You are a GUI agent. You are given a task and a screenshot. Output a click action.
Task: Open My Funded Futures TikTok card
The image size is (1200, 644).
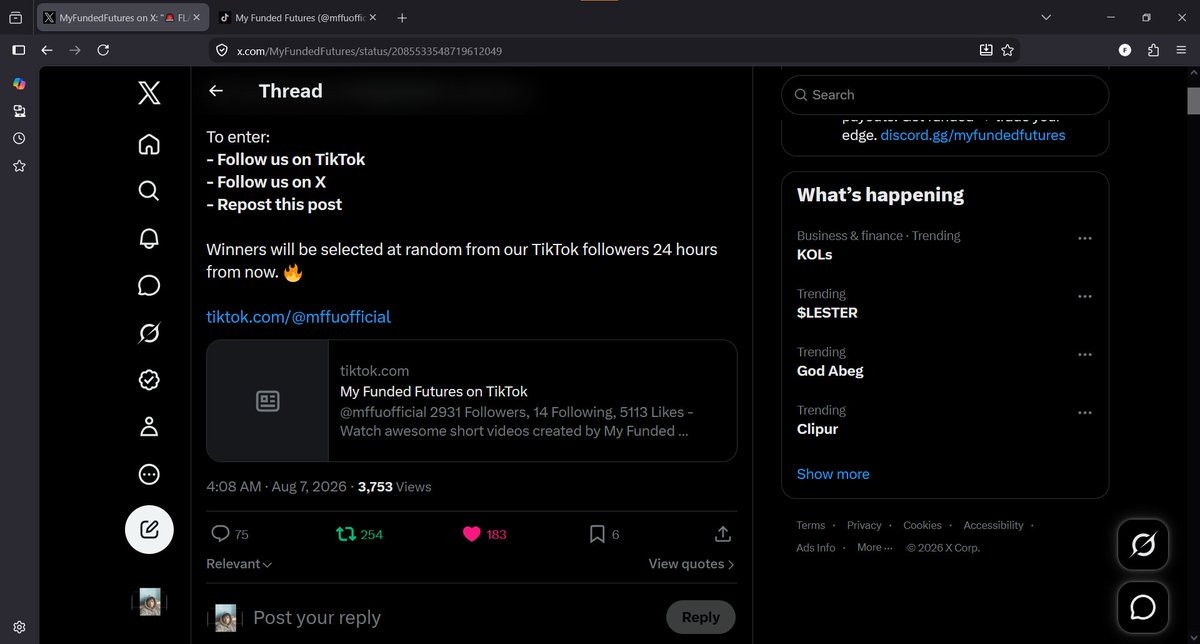(x=472, y=401)
